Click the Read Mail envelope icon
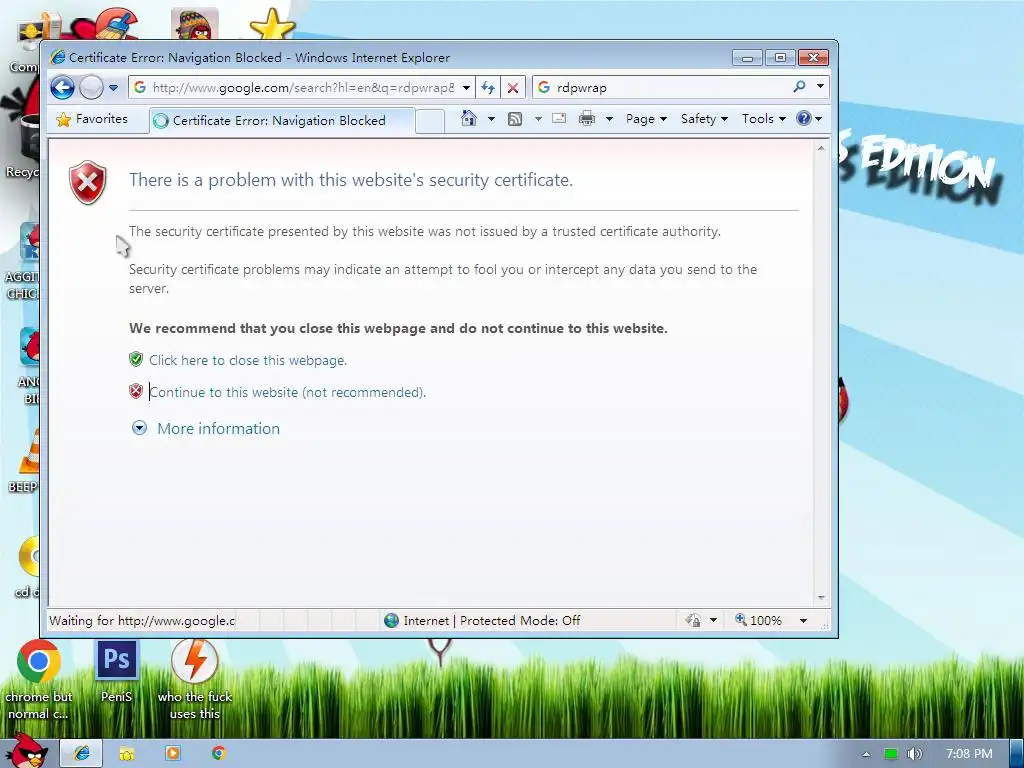This screenshot has width=1024, height=768. pyautogui.click(x=559, y=118)
